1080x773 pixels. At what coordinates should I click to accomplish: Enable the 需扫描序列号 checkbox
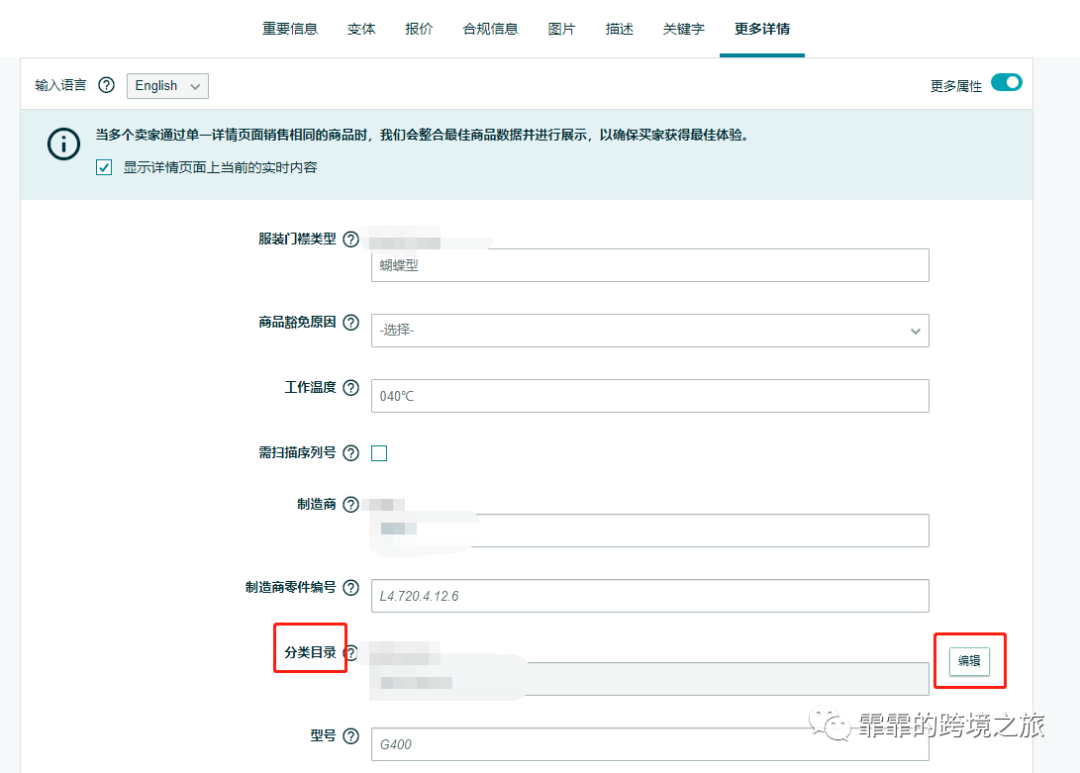[379, 453]
